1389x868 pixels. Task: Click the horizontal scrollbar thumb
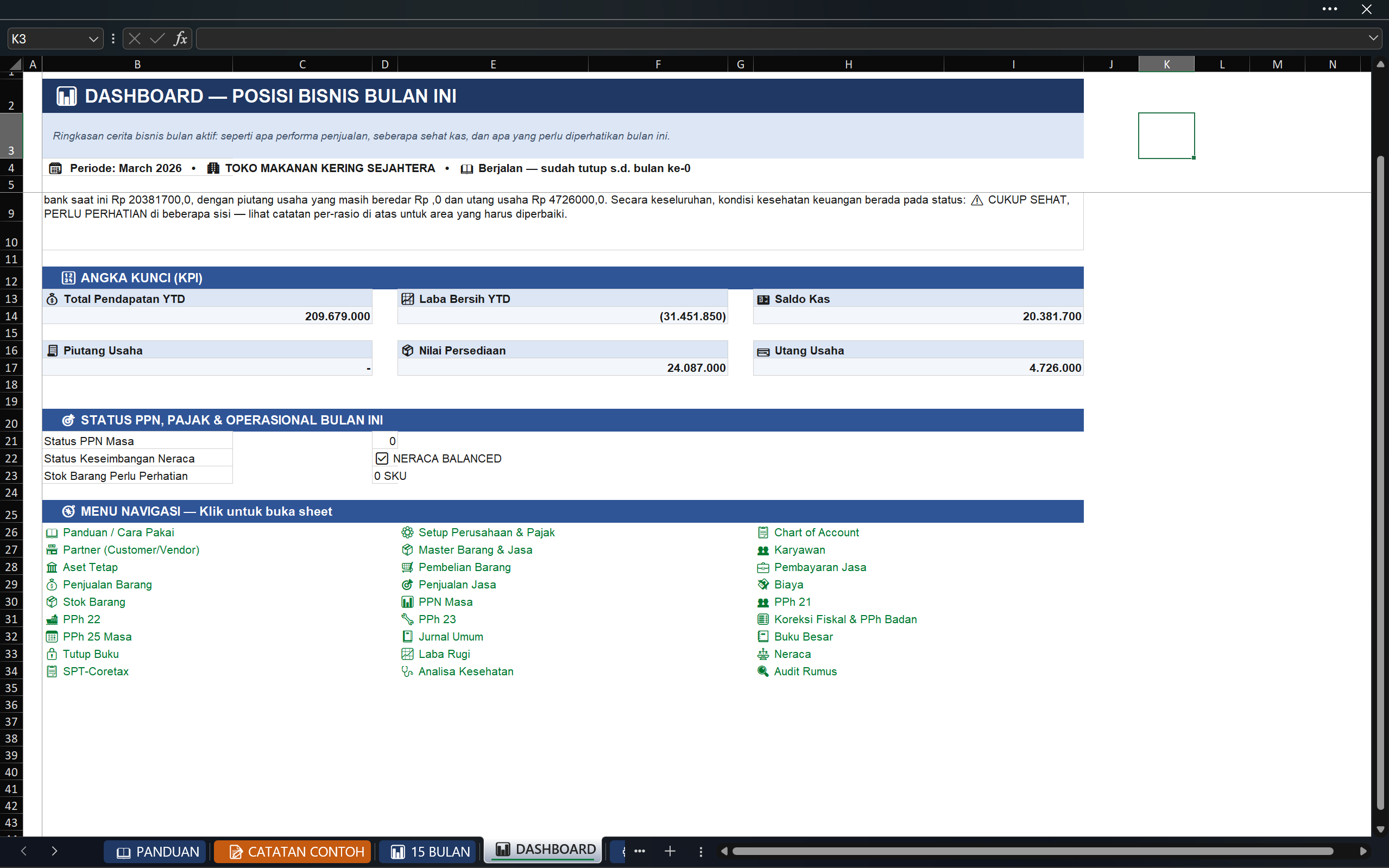pos(1032,851)
